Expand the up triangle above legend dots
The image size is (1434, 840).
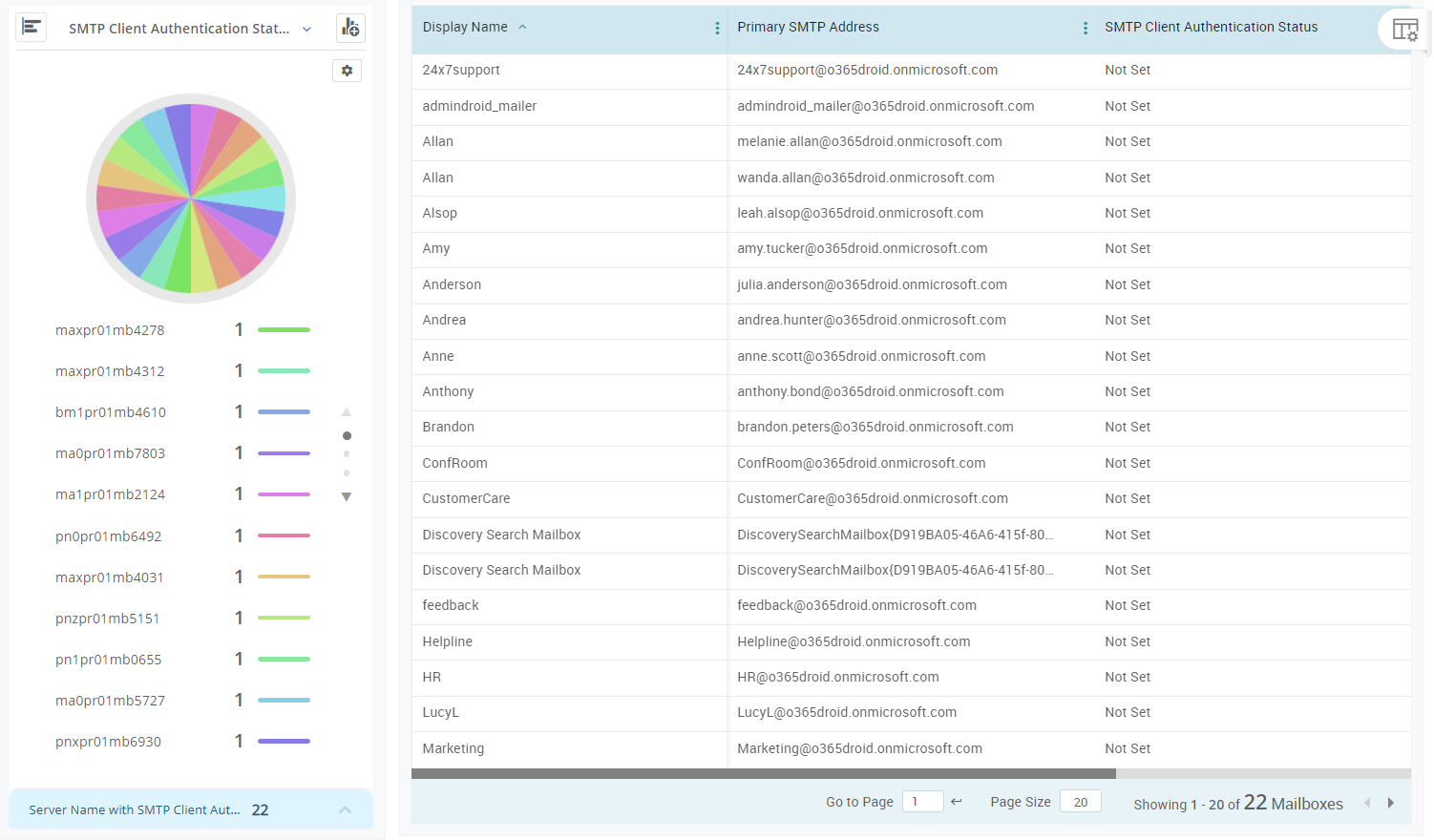coord(347,411)
